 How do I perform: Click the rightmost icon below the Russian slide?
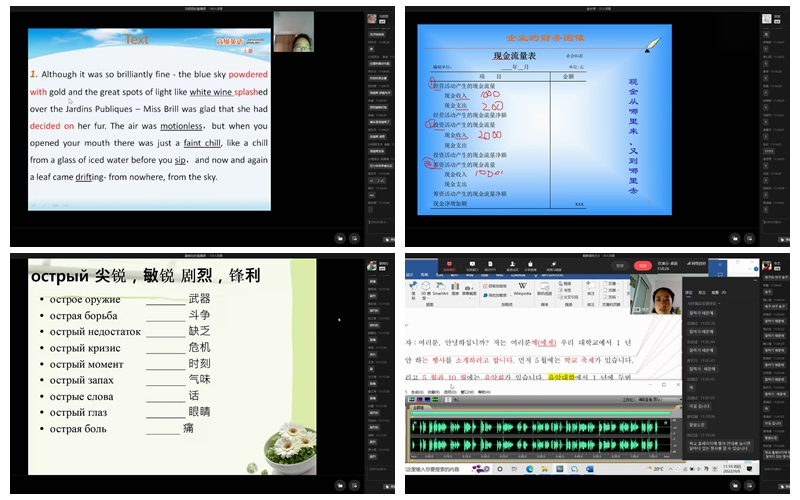click(355, 485)
